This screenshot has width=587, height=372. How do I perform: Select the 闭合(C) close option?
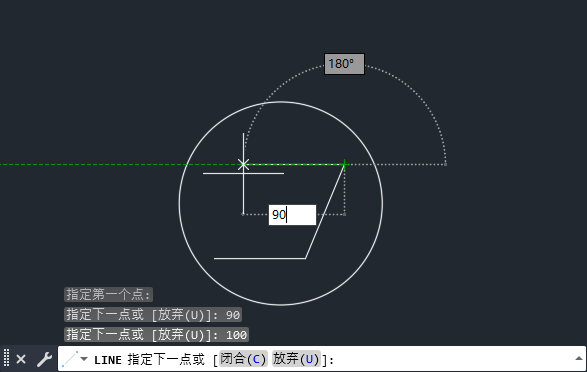pos(243,359)
